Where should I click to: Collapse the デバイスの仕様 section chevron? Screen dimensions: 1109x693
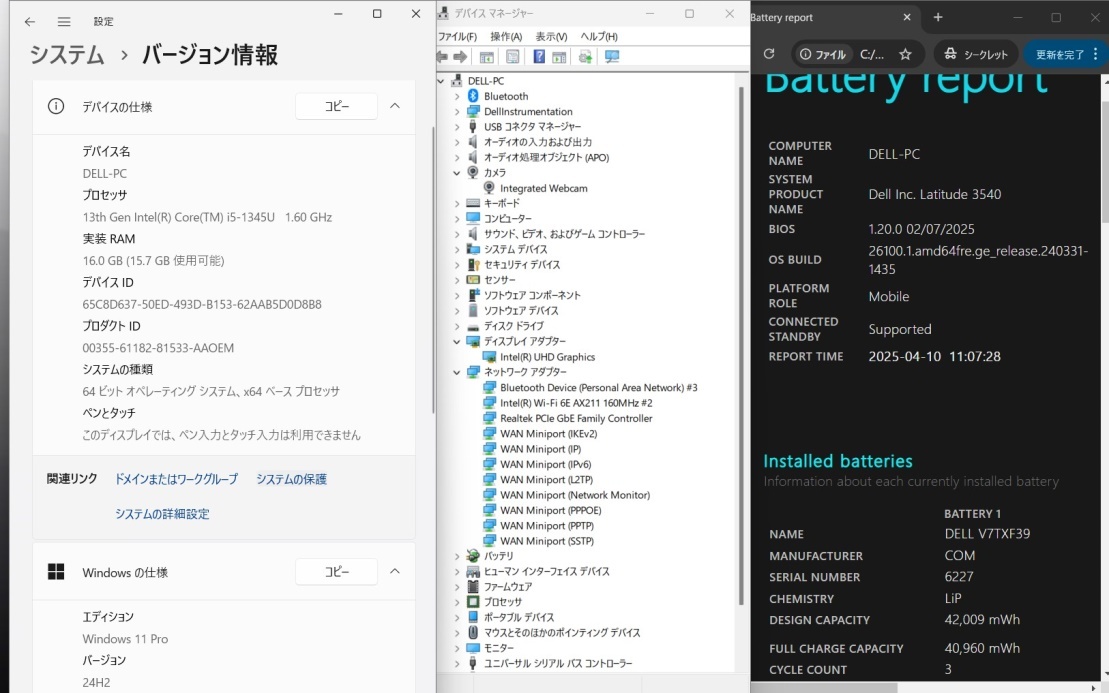pyautogui.click(x=395, y=106)
